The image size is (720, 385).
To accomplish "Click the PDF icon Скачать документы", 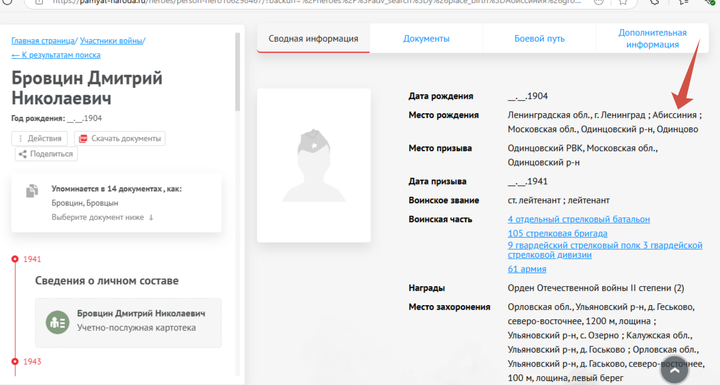I will tap(83, 138).
